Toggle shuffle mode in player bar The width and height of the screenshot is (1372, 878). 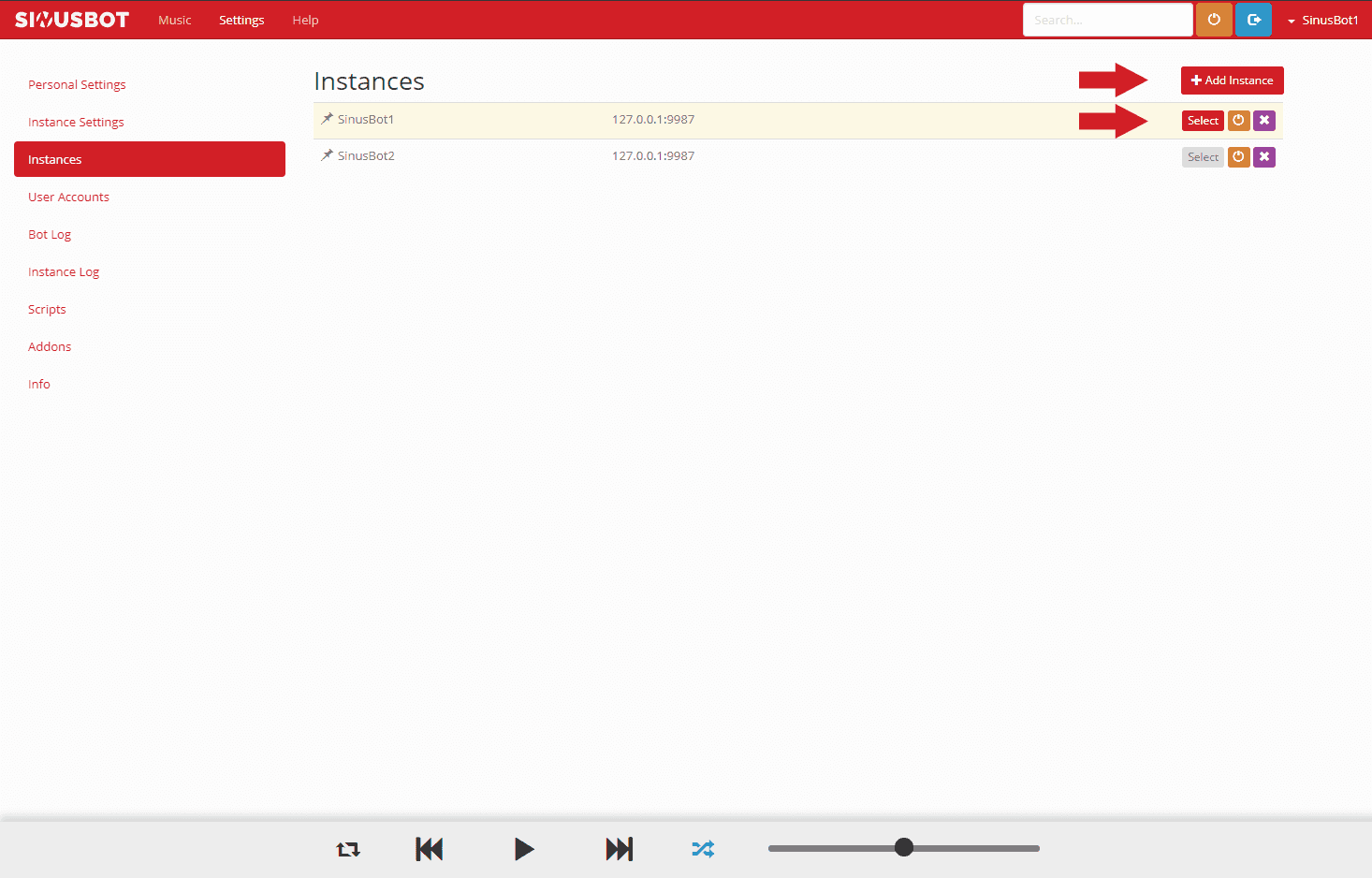[x=703, y=849]
